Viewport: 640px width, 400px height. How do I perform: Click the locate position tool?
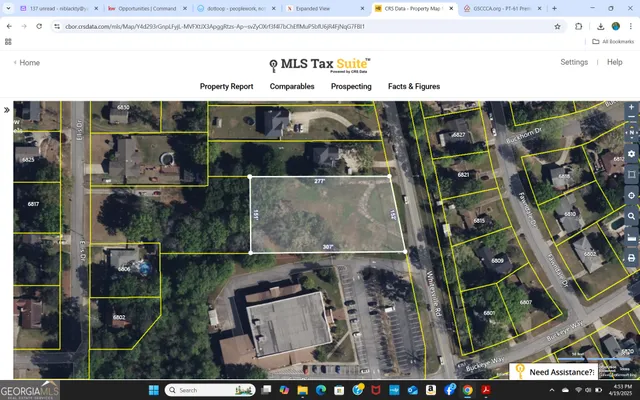point(631,195)
